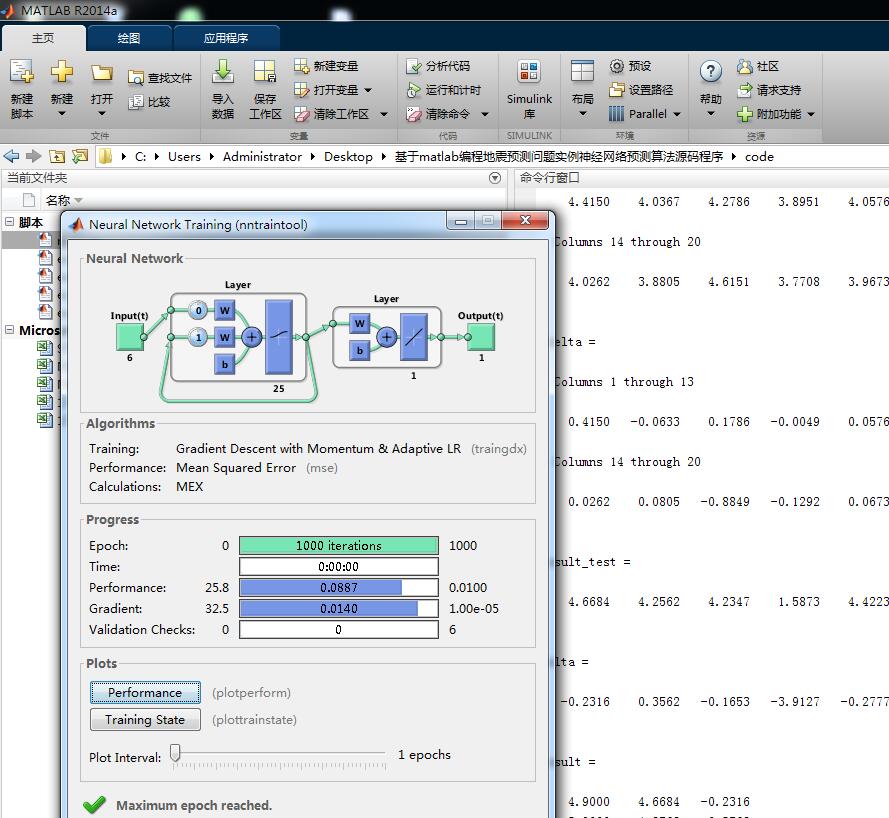Click the browse for folder icon

click(x=80, y=156)
